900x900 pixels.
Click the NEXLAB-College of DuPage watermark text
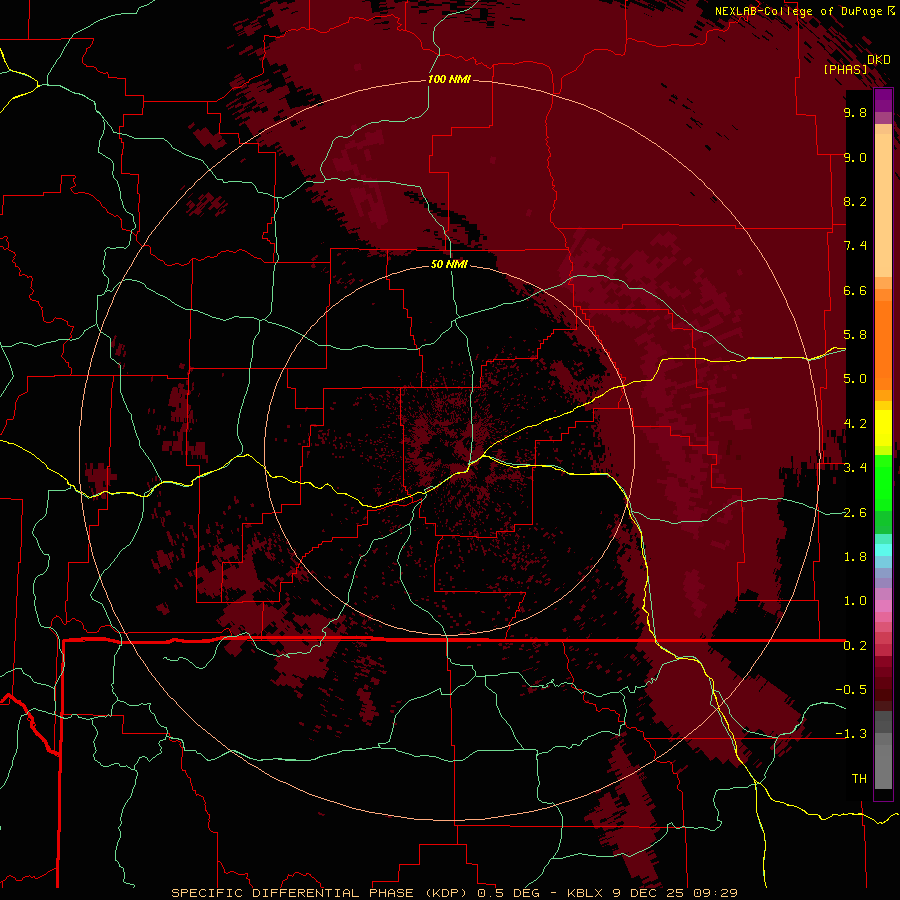799,11
